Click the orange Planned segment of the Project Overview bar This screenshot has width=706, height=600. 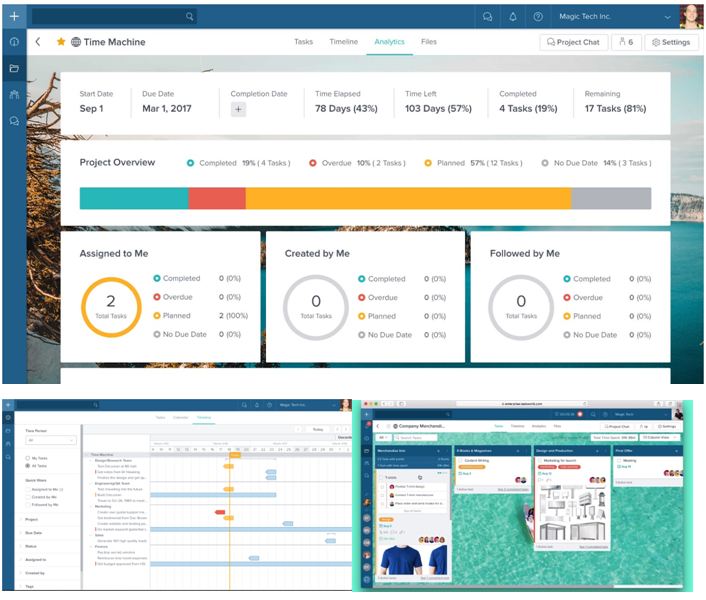[x=408, y=198]
